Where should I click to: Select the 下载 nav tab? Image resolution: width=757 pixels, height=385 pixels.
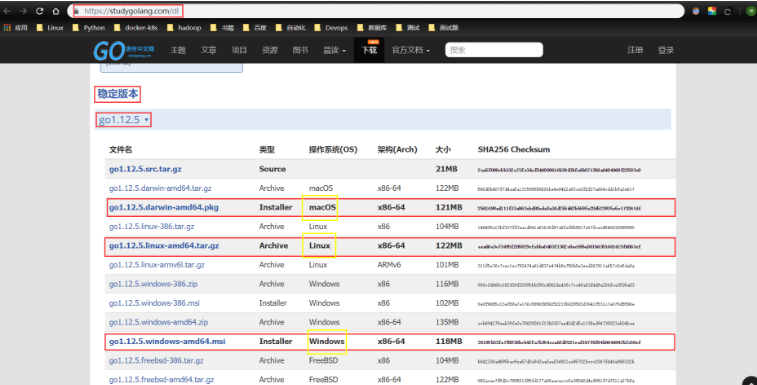369,50
